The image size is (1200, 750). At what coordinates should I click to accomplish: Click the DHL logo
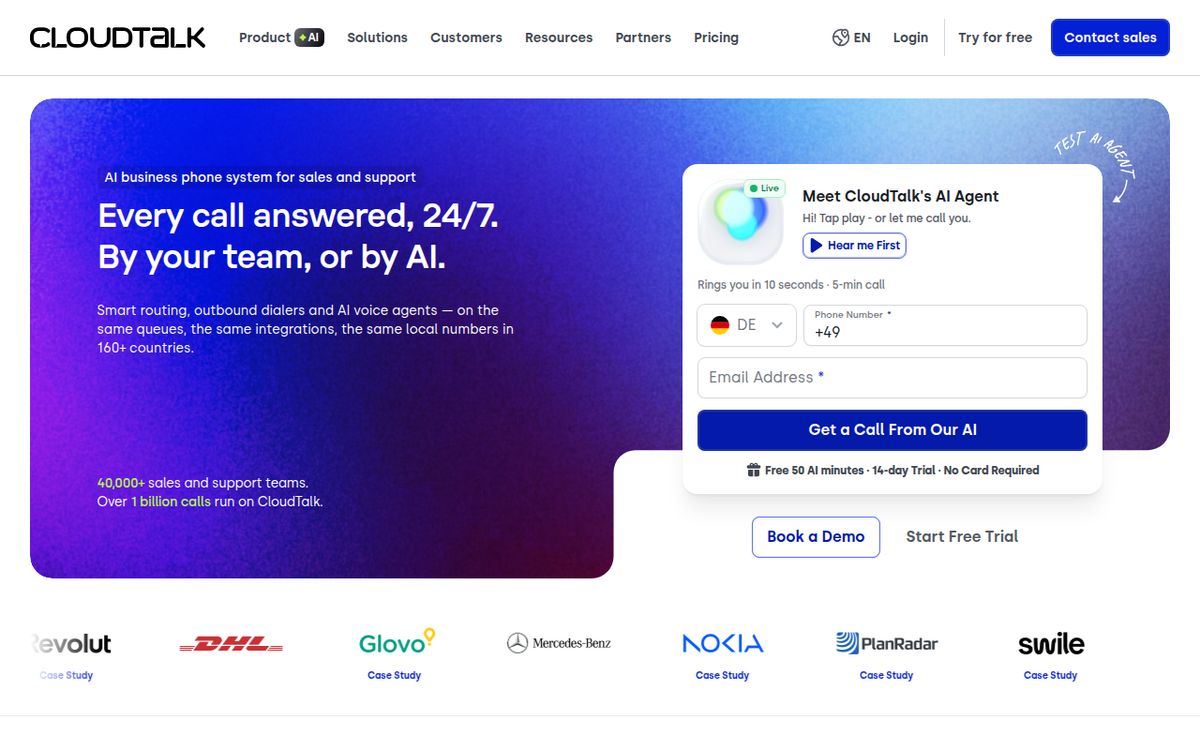pos(231,644)
